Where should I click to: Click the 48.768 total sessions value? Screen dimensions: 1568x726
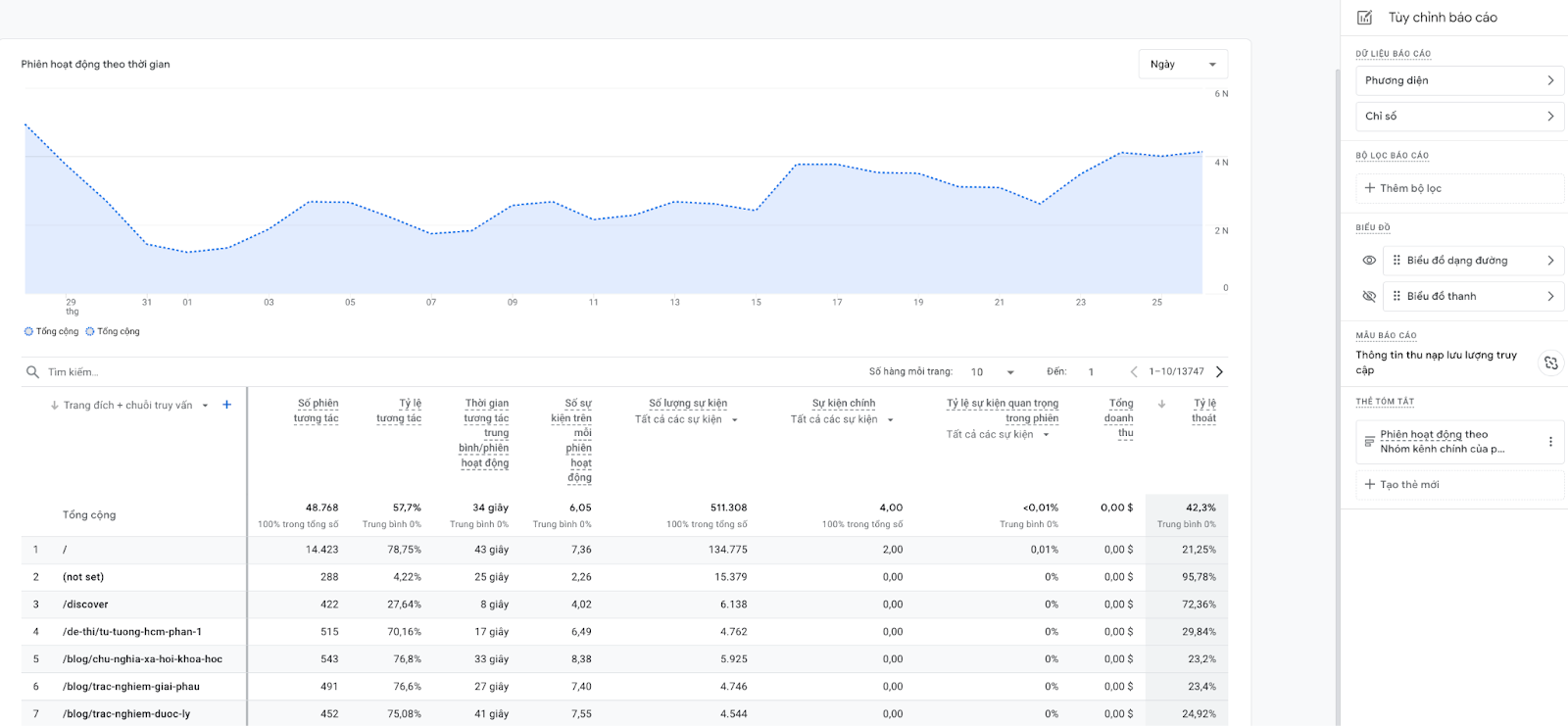tap(321, 508)
